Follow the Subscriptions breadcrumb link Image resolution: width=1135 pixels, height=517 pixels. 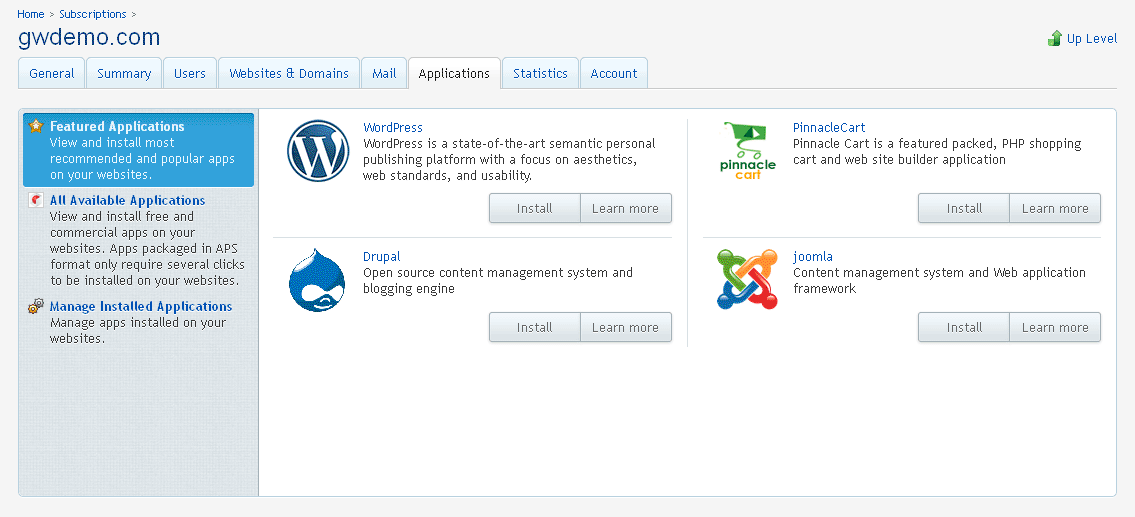(x=93, y=14)
